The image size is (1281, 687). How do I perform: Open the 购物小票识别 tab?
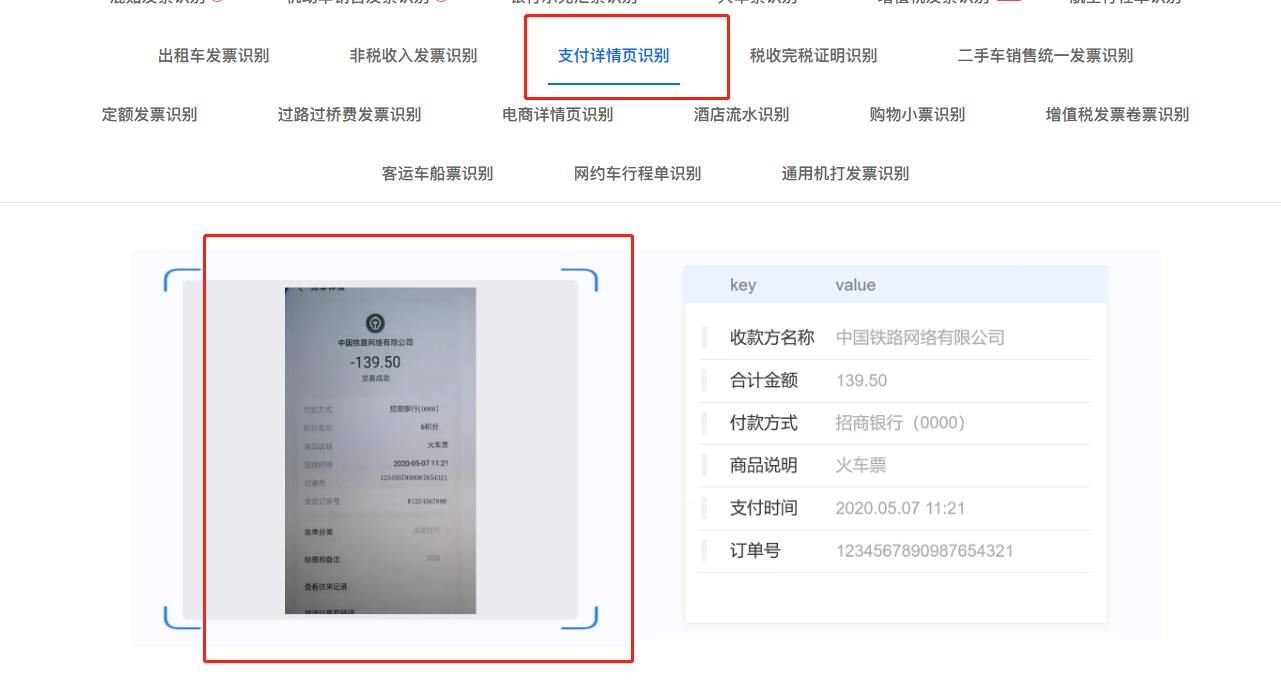[917, 115]
